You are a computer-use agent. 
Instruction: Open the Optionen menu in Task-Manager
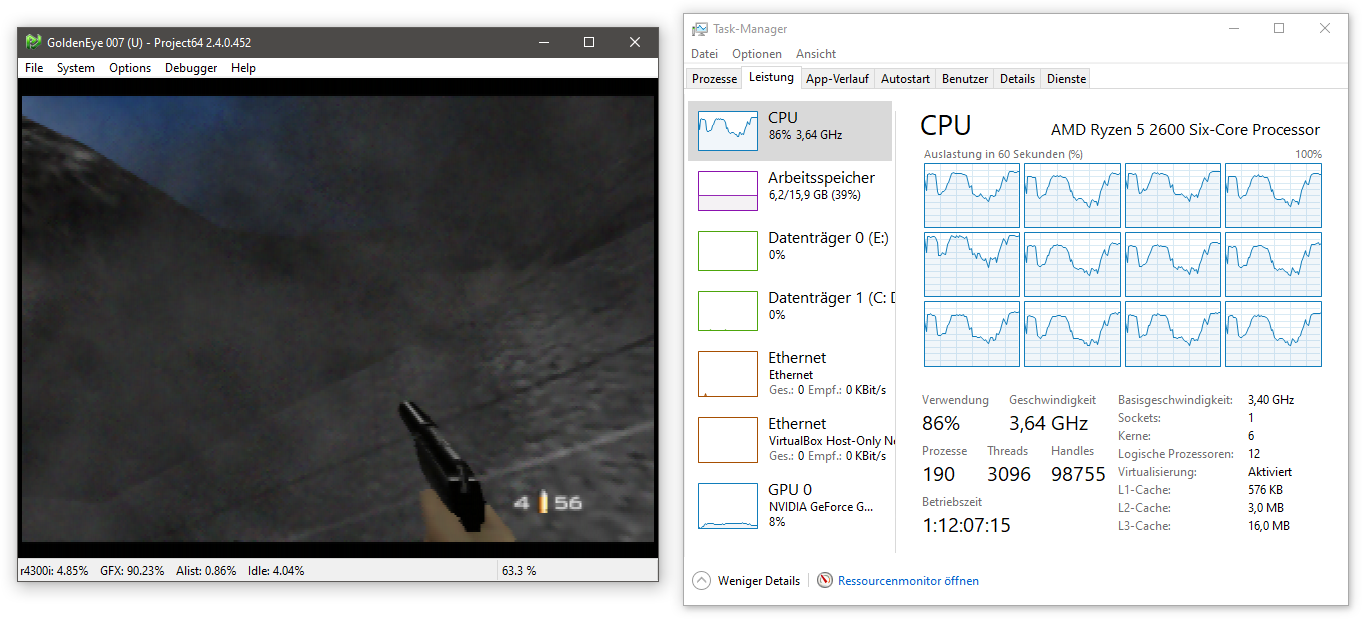click(757, 53)
